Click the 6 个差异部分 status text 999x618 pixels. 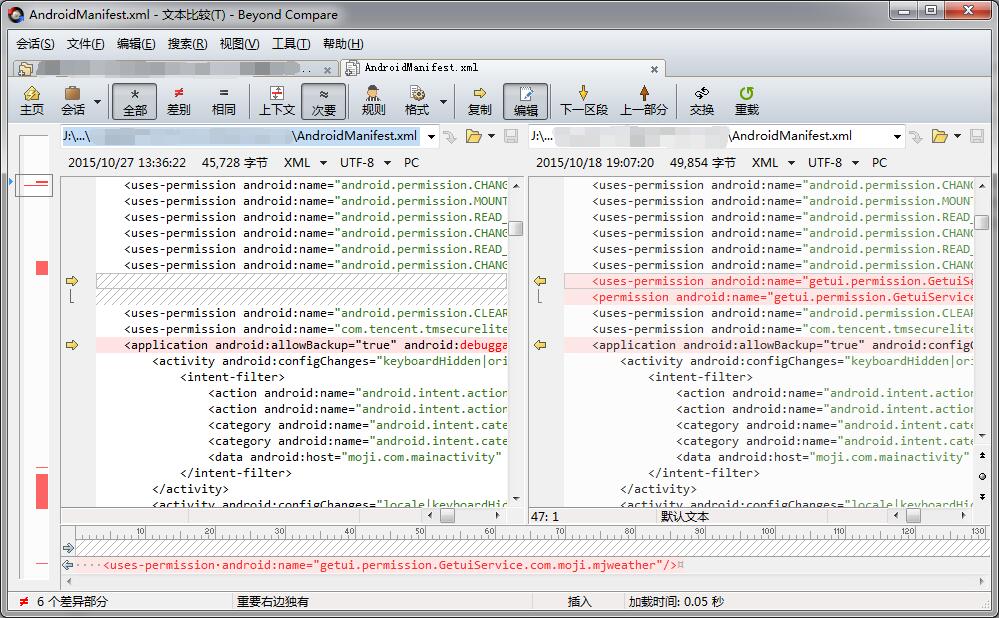72,601
